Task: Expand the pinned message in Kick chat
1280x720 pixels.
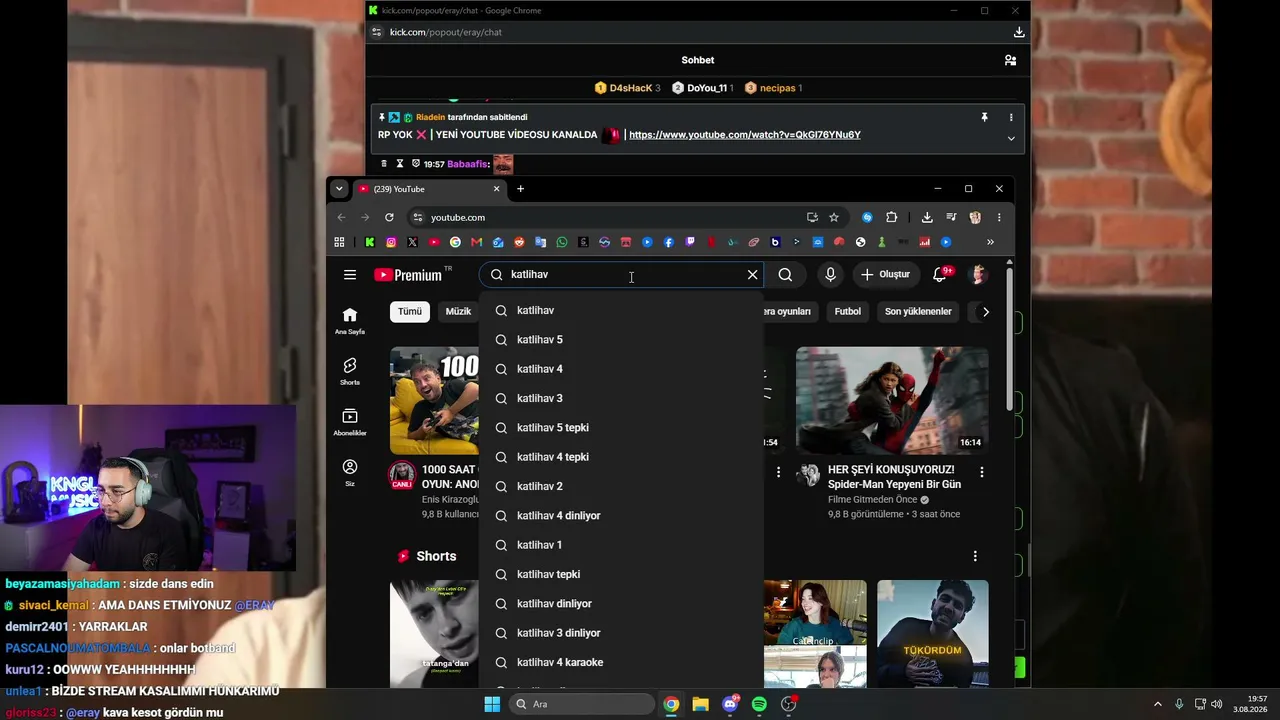Action: (1011, 138)
